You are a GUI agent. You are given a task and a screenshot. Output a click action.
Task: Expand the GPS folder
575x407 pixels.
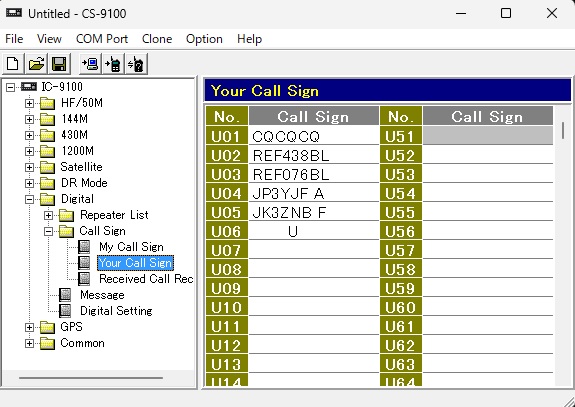[29, 327]
